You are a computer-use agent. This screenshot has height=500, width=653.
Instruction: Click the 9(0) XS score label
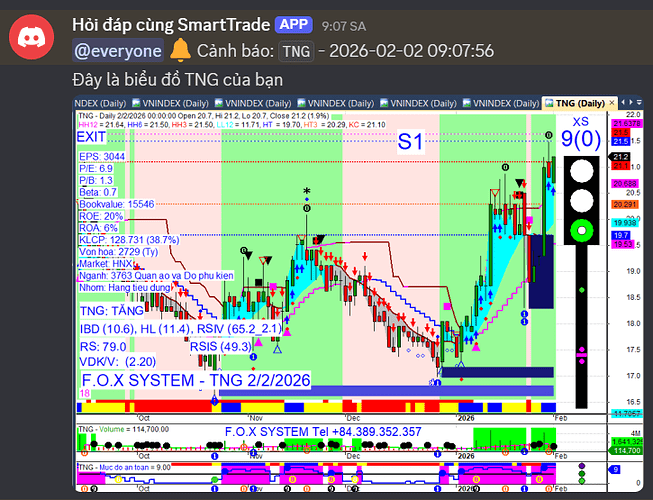click(581, 139)
